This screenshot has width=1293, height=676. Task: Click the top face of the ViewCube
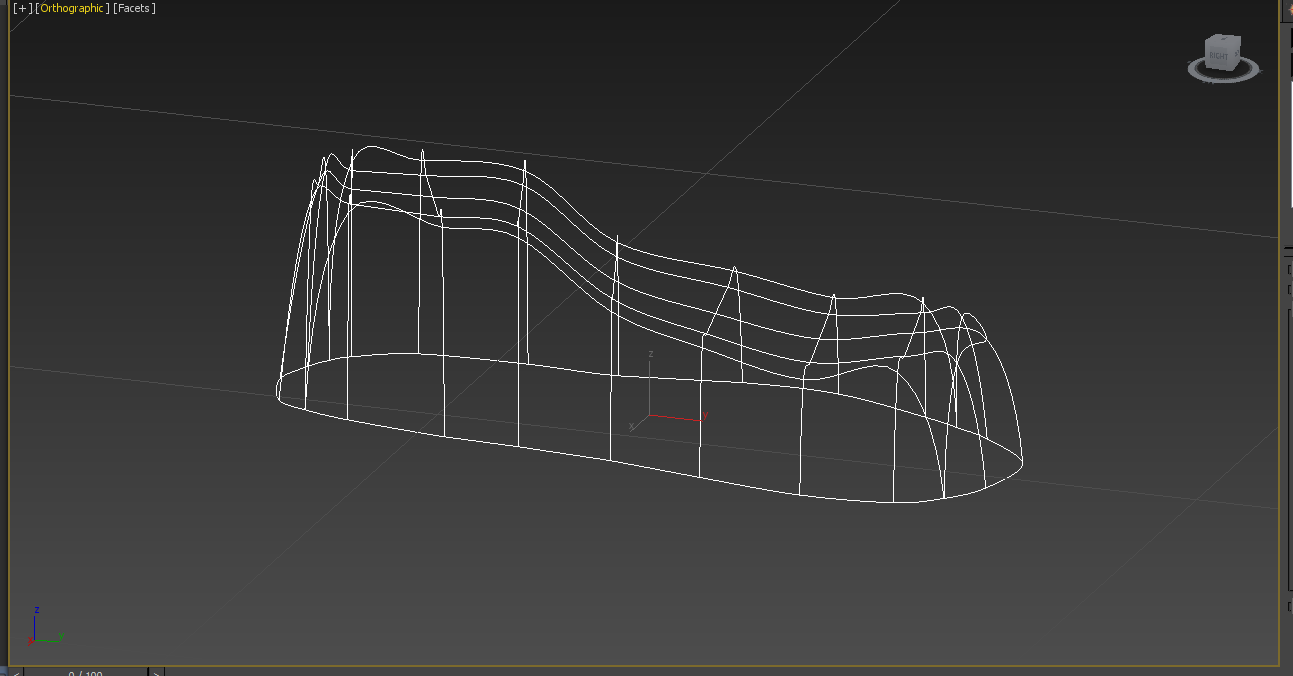[x=1222, y=38]
